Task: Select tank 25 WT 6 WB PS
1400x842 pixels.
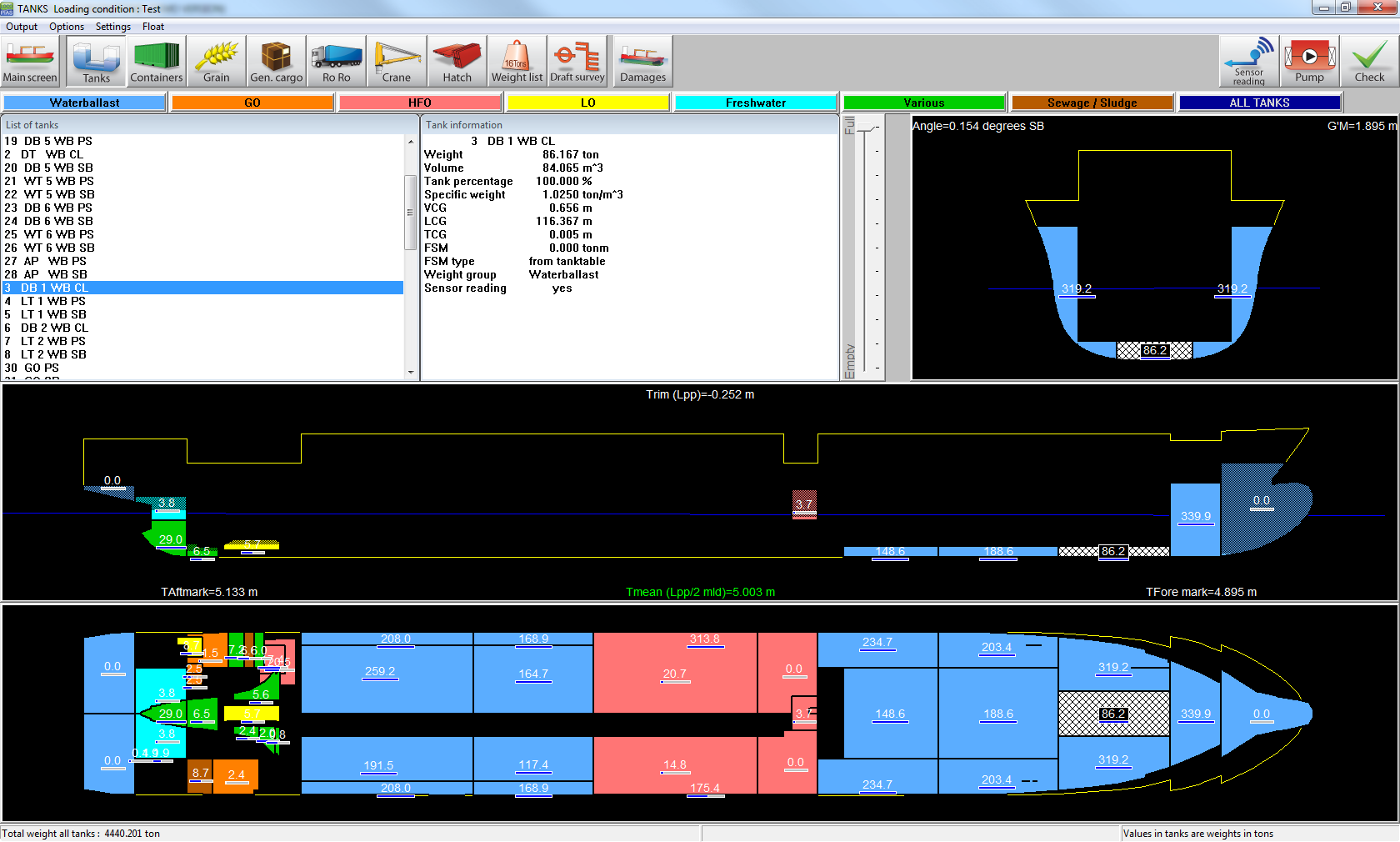Action: 203,234
